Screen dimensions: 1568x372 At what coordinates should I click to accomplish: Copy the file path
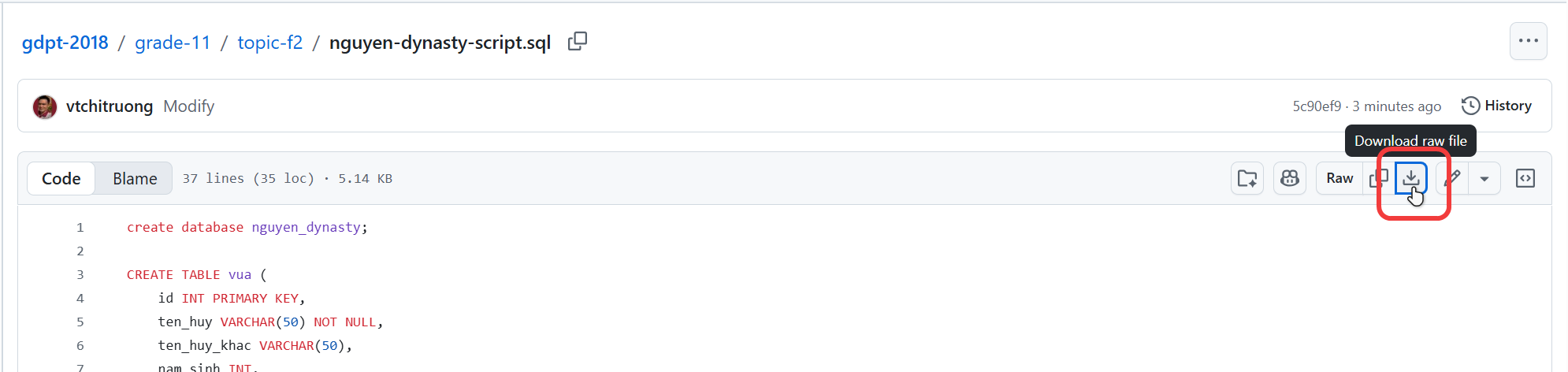pos(578,42)
